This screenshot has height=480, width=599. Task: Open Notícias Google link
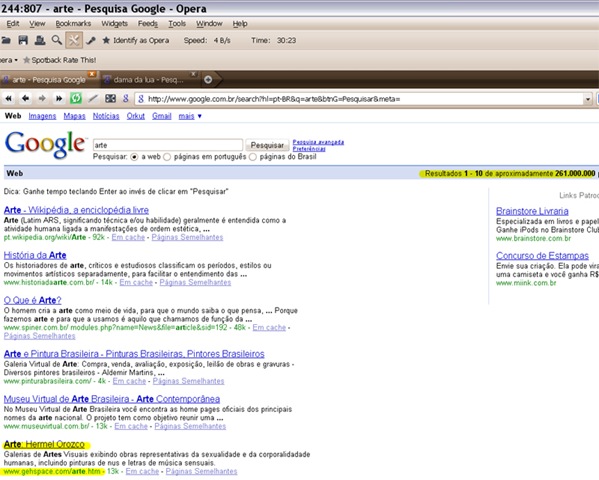click(x=106, y=116)
